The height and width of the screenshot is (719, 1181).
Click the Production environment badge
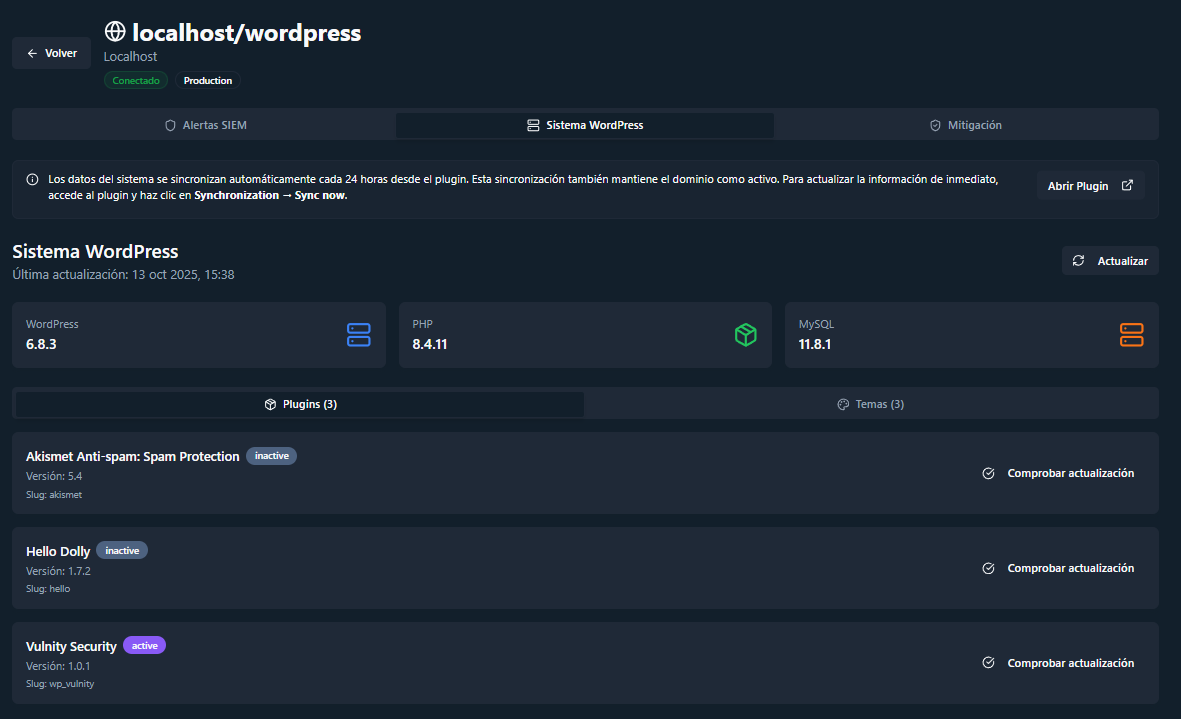[x=208, y=81]
